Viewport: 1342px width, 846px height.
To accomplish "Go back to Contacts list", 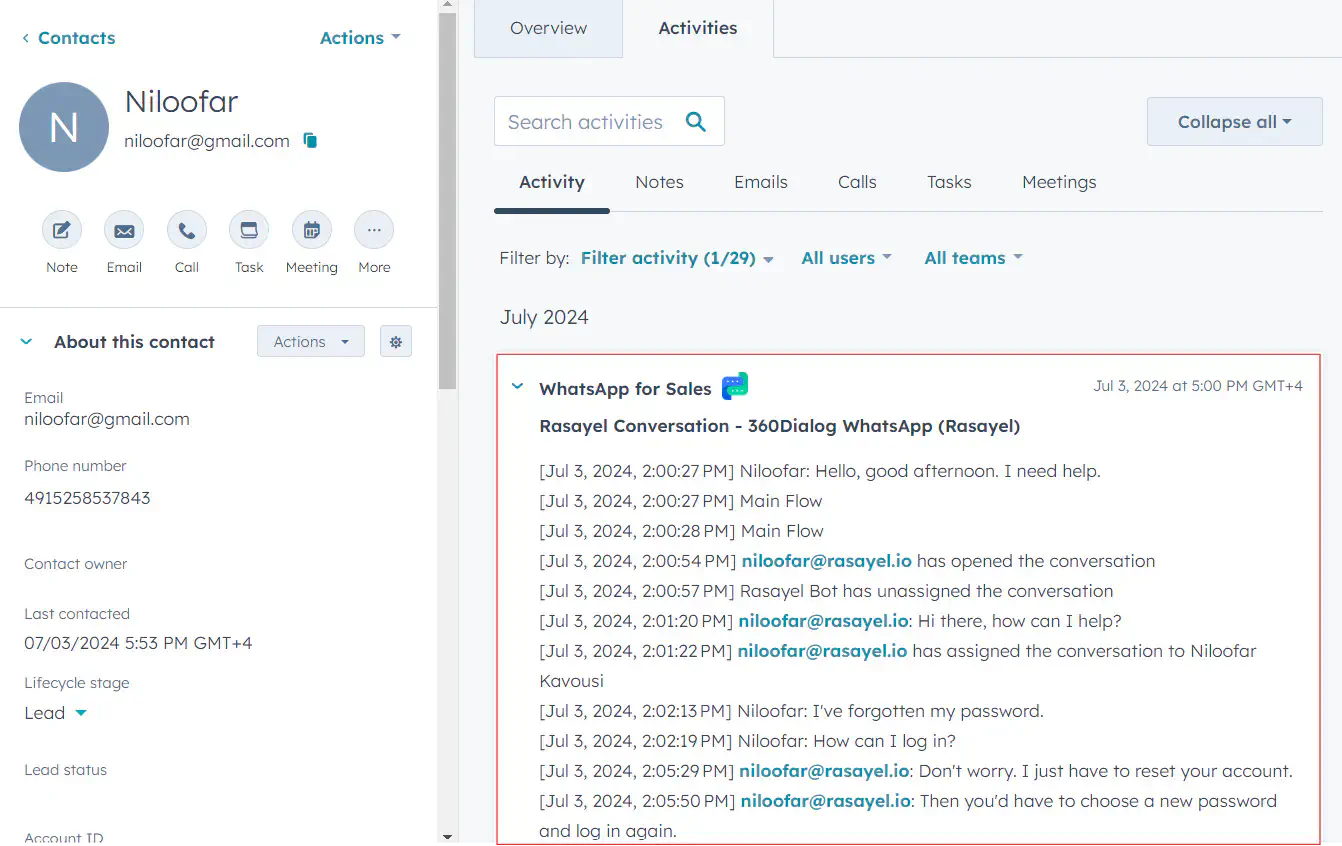I will pos(68,38).
